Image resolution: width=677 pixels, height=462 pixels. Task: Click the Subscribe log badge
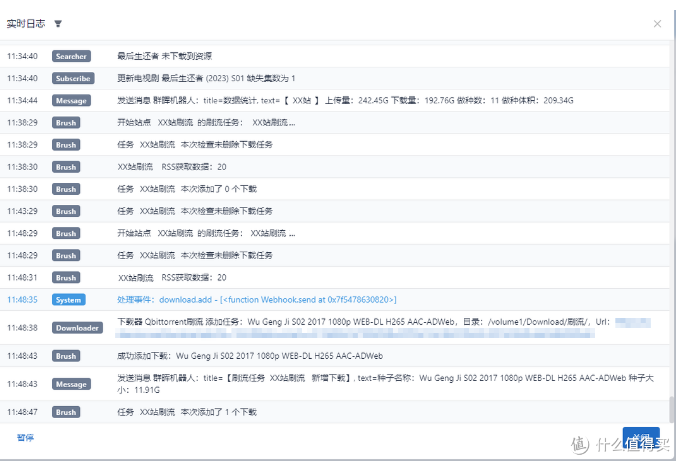pos(72,78)
